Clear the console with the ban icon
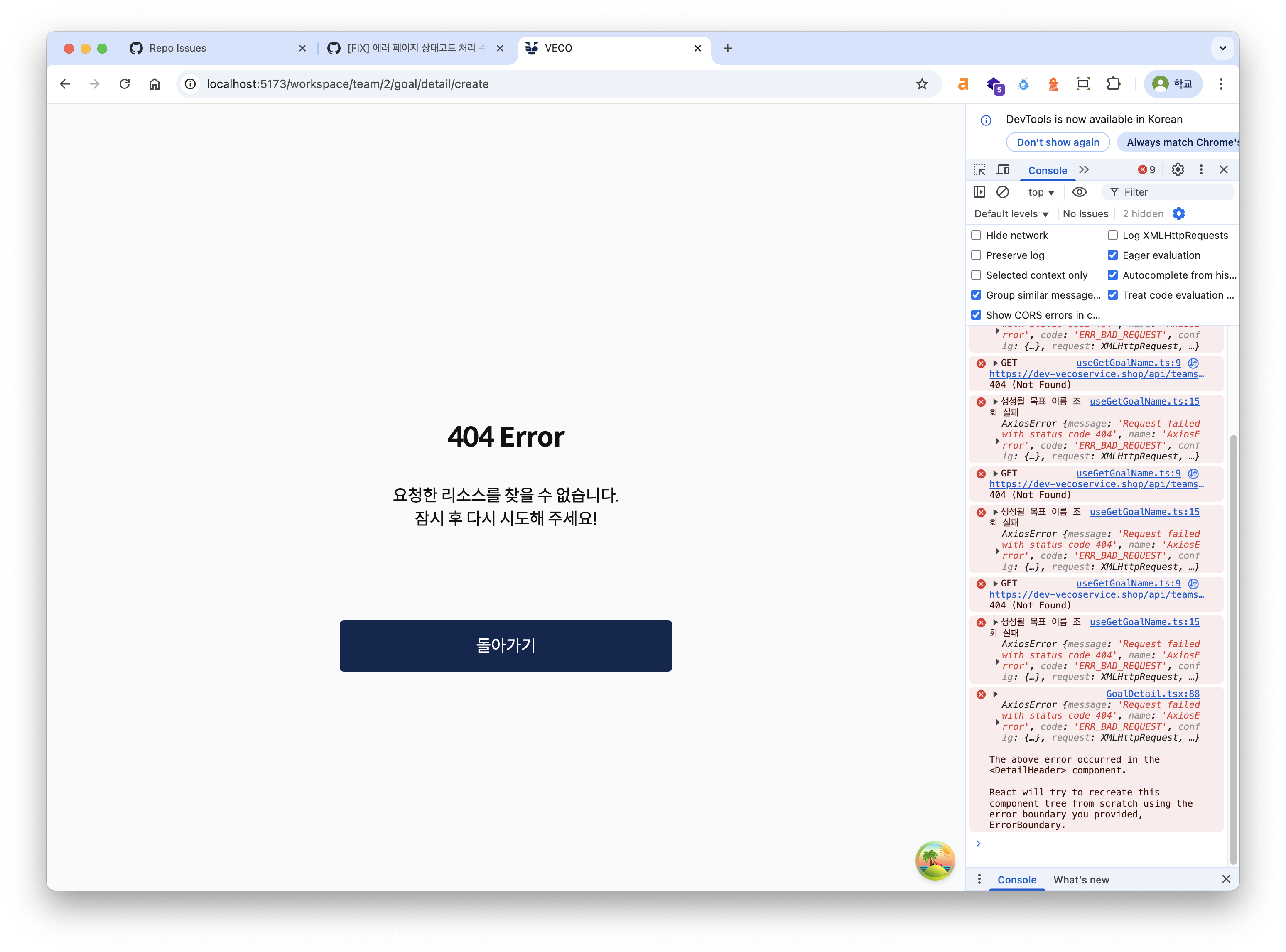The height and width of the screenshot is (952, 1286). pos(1003,192)
